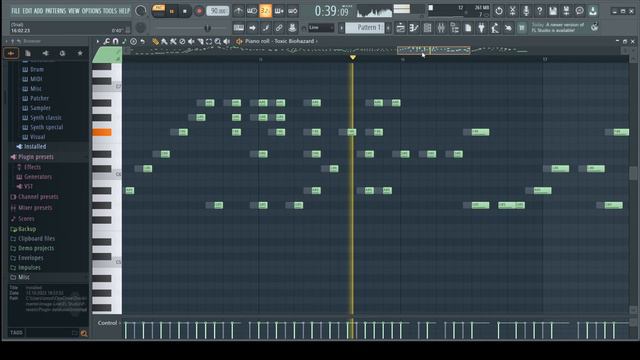Open the Playlist view icon

[400, 28]
